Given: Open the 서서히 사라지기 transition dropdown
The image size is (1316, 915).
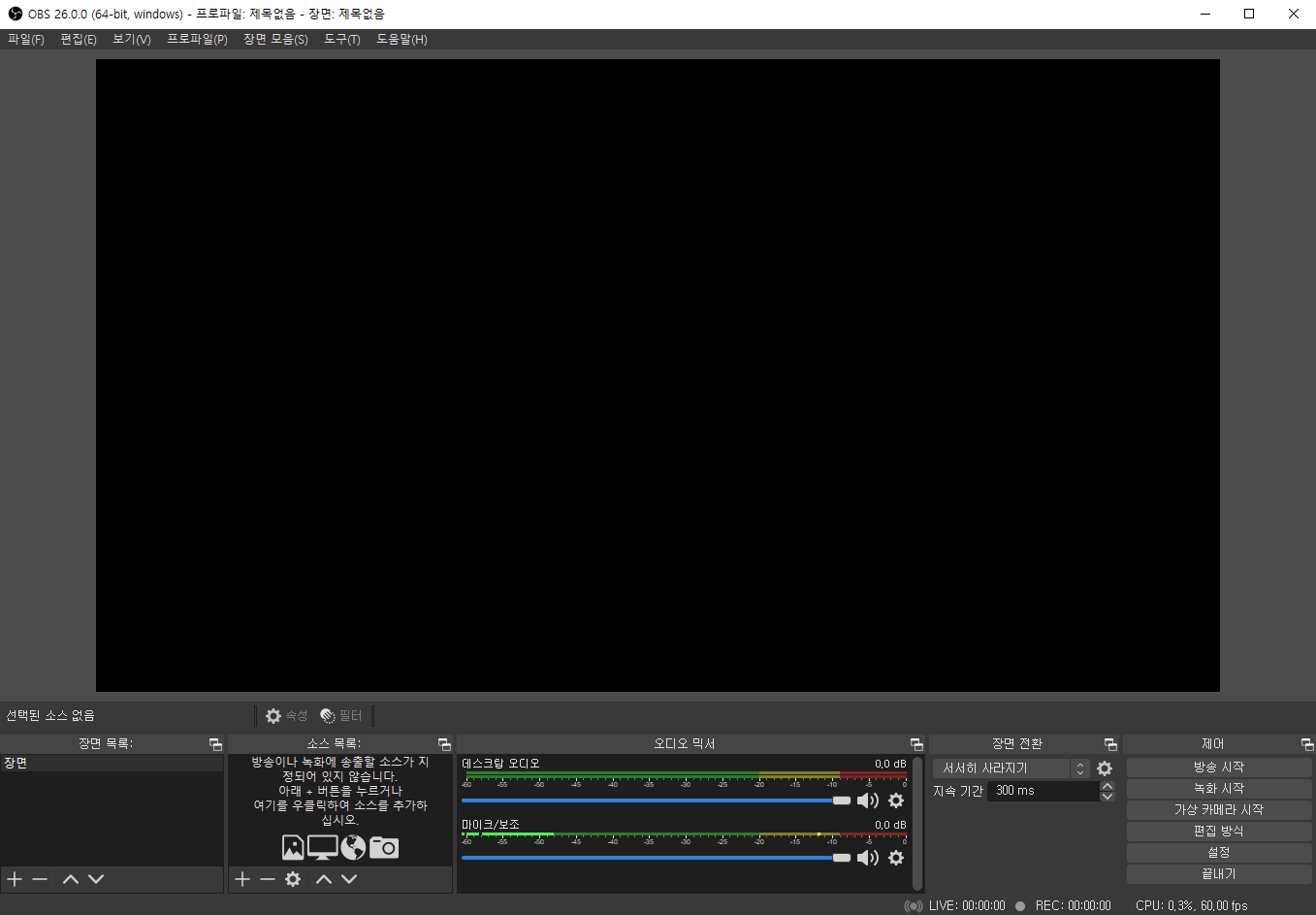Looking at the screenshot, I should click(x=1011, y=768).
